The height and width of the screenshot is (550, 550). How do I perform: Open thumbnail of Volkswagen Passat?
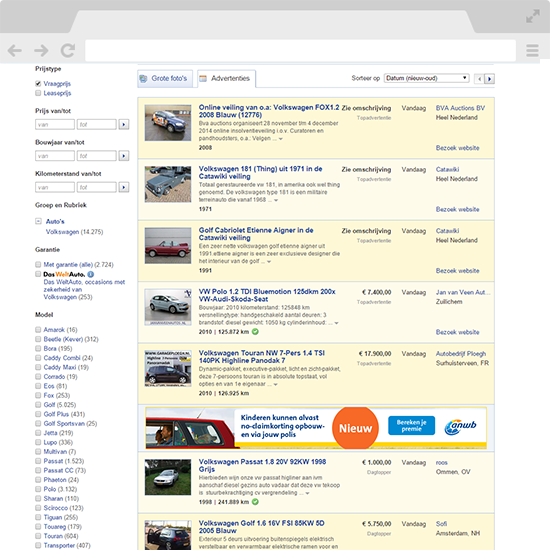click(x=168, y=477)
